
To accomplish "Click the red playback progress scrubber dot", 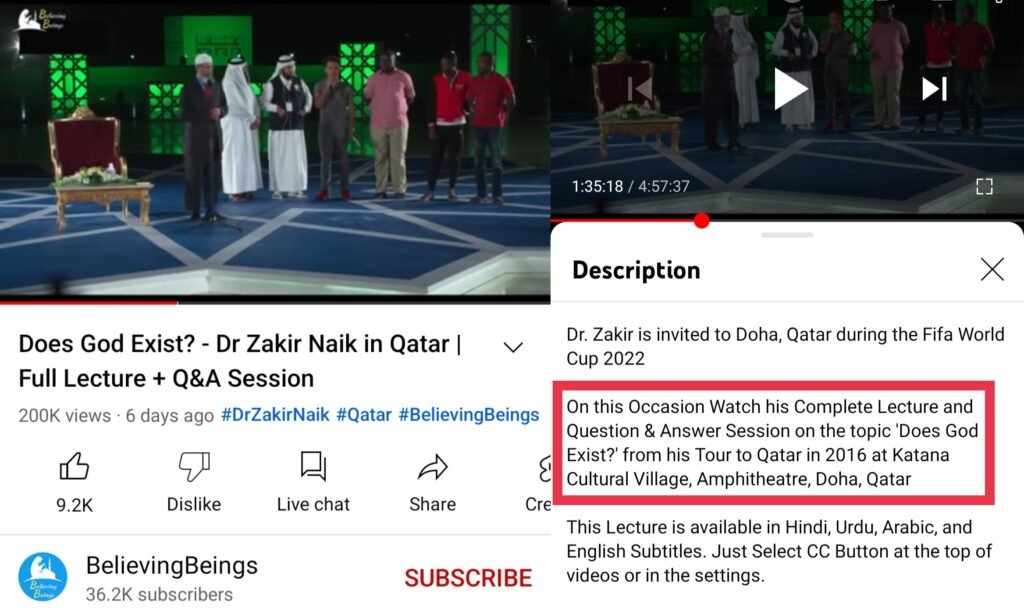I will click(x=702, y=221).
